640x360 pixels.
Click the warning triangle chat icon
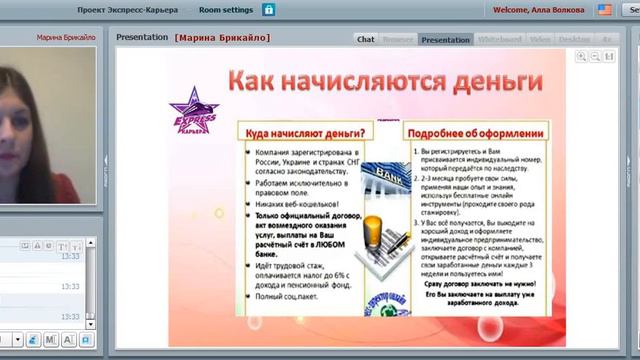(x=37, y=246)
